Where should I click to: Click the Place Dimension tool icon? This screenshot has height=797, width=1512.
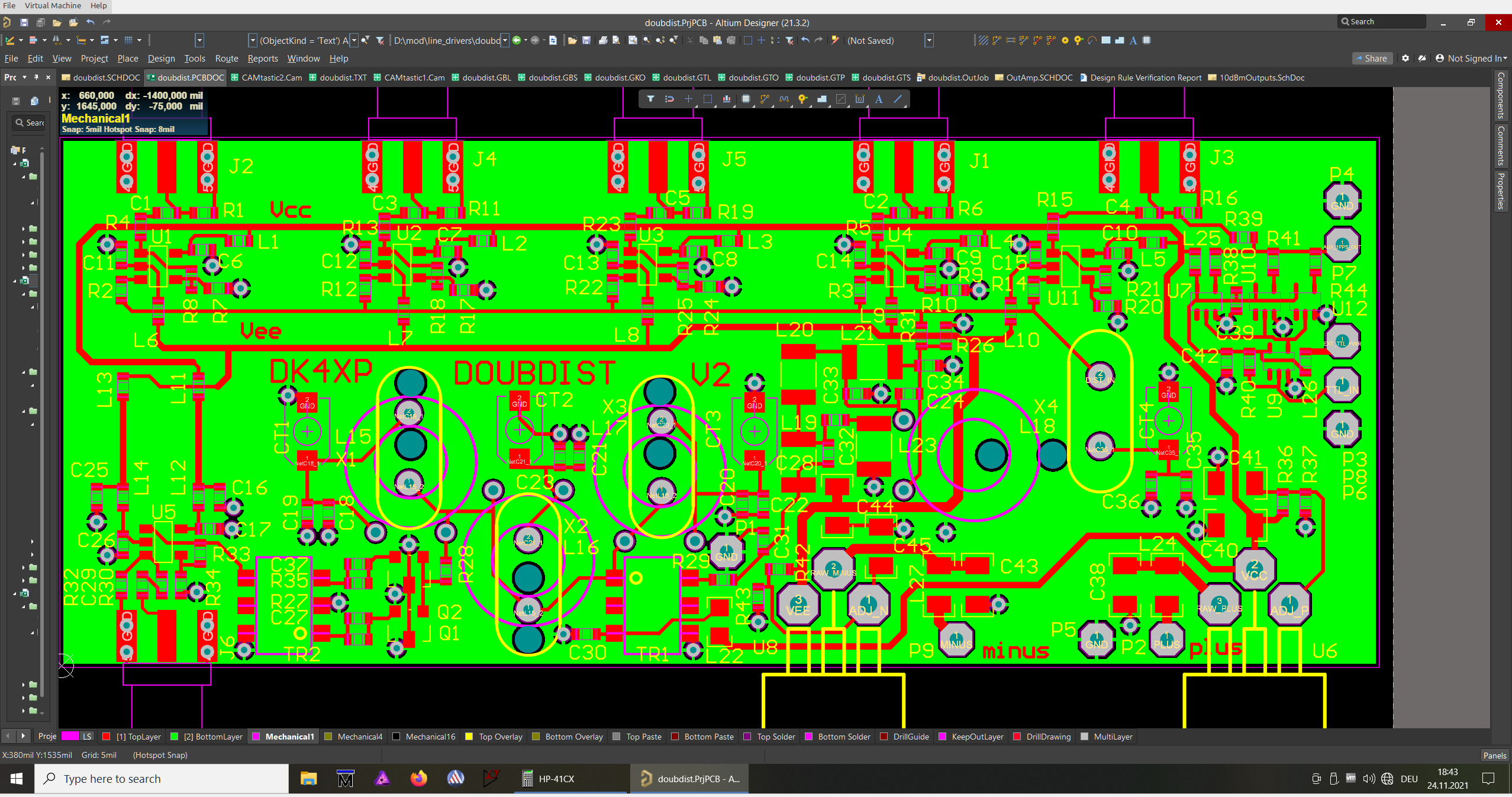click(860, 99)
